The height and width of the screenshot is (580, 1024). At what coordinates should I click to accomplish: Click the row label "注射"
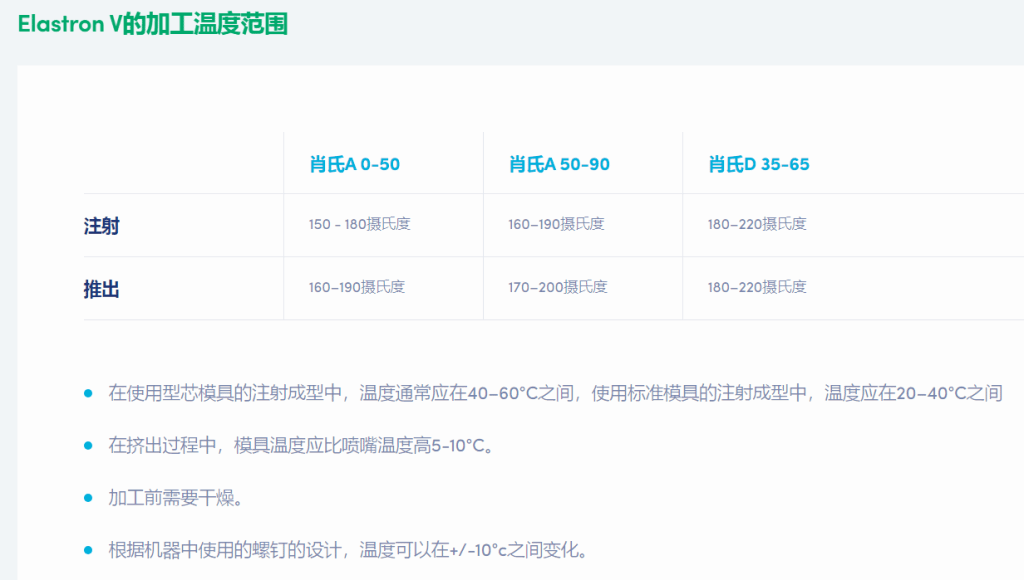click(x=101, y=226)
